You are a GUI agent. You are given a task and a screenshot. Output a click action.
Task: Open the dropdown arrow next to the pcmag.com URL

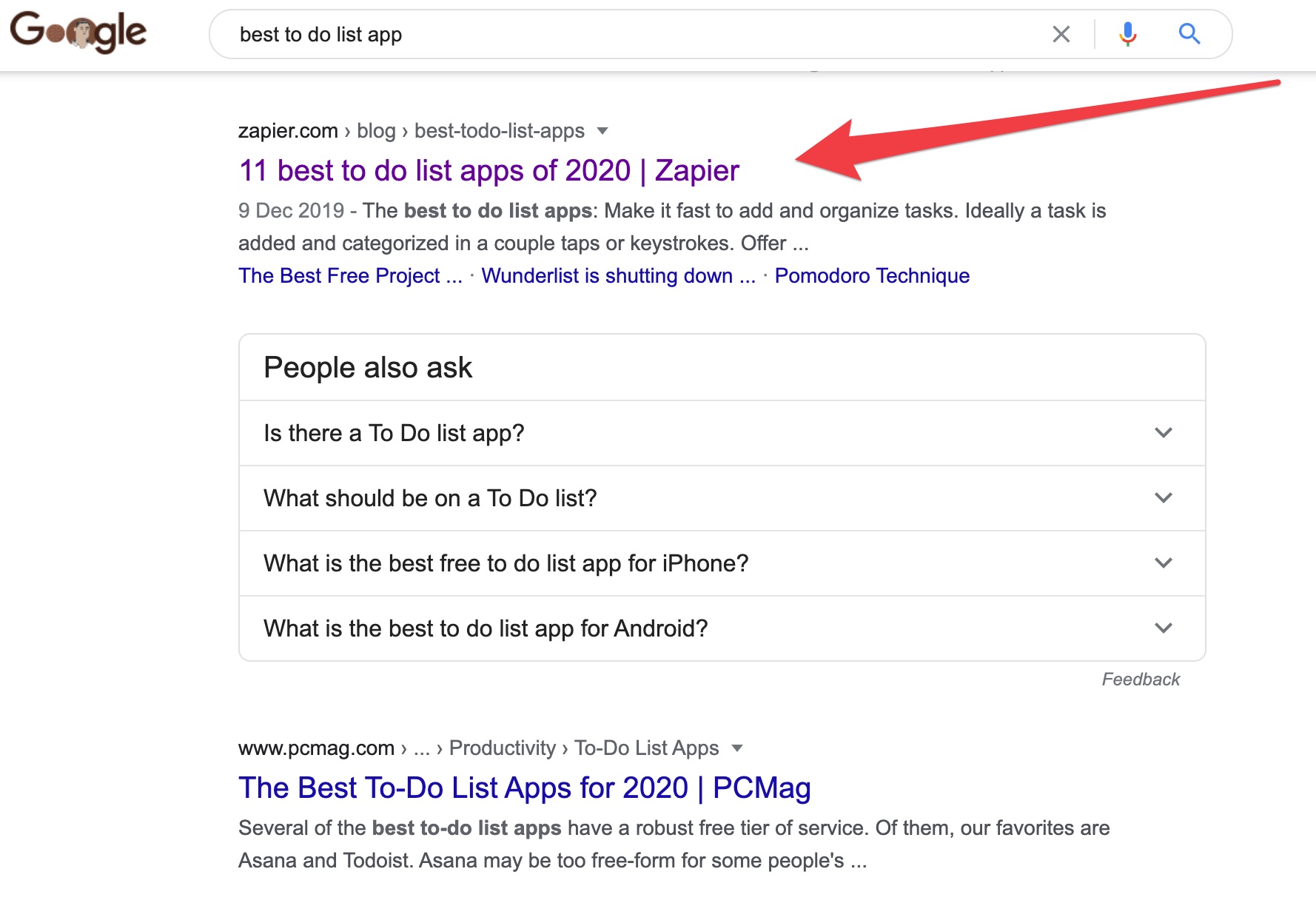pos(737,748)
